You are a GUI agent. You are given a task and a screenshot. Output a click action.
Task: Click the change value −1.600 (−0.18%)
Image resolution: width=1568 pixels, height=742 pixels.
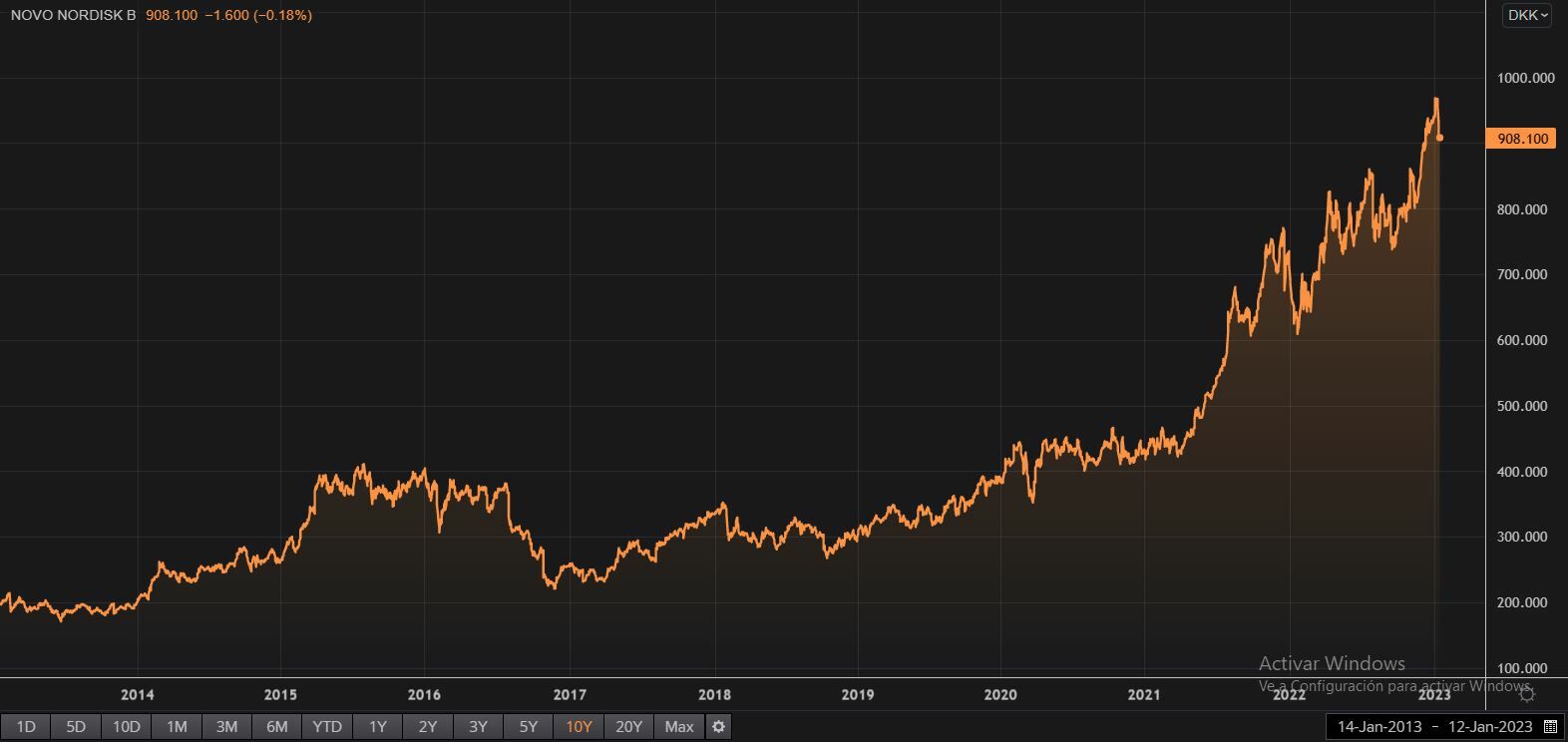click(x=258, y=15)
